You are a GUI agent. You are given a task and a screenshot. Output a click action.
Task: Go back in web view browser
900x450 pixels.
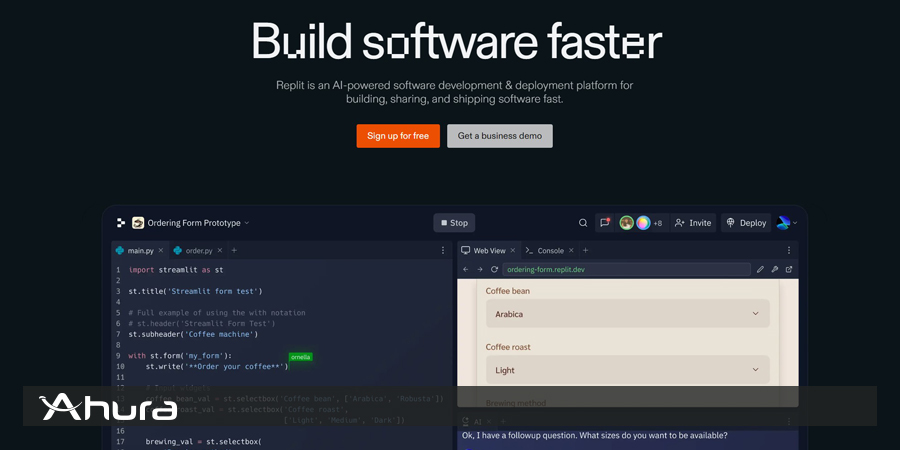pos(466,269)
